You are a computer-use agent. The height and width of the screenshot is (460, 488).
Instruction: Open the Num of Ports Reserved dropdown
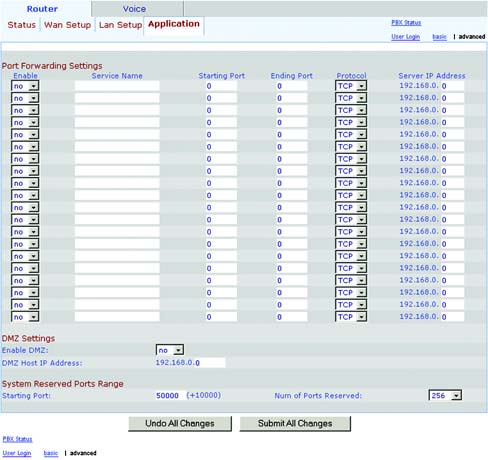click(445, 395)
